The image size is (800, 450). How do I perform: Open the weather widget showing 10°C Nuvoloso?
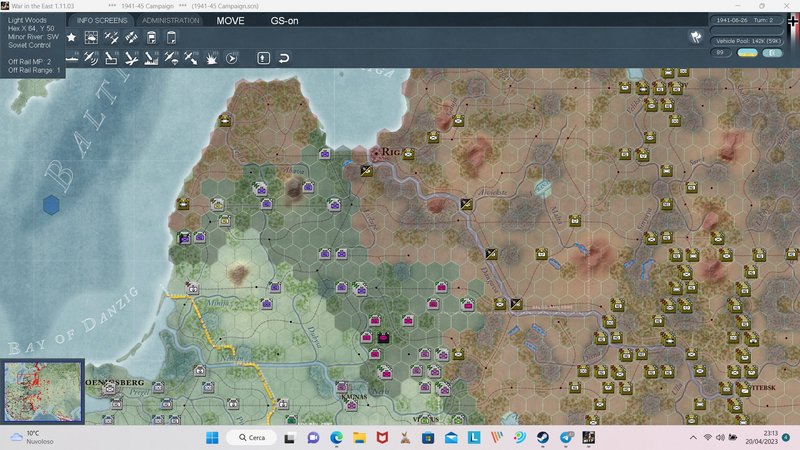pos(33,437)
